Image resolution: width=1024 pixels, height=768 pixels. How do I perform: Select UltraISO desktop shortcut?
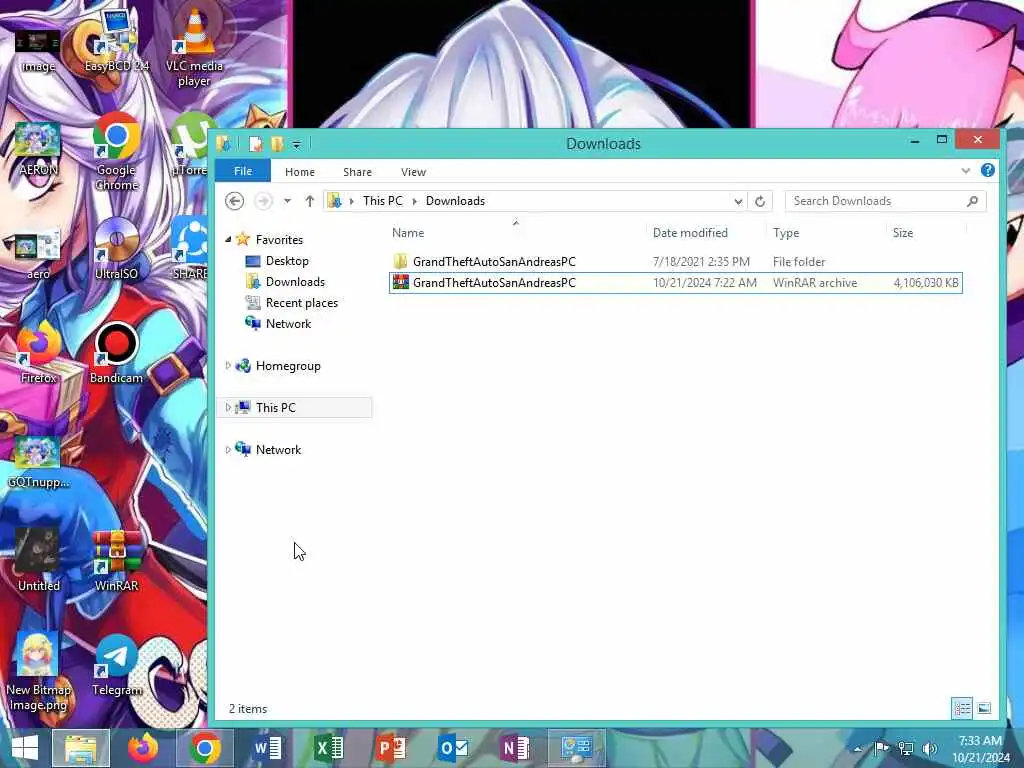[x=116, y=249]
